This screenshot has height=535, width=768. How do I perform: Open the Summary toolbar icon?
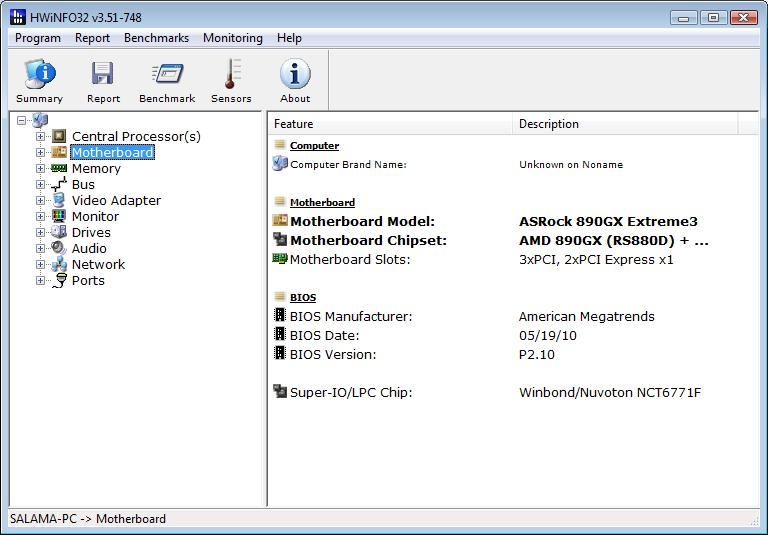coord(40,74)
